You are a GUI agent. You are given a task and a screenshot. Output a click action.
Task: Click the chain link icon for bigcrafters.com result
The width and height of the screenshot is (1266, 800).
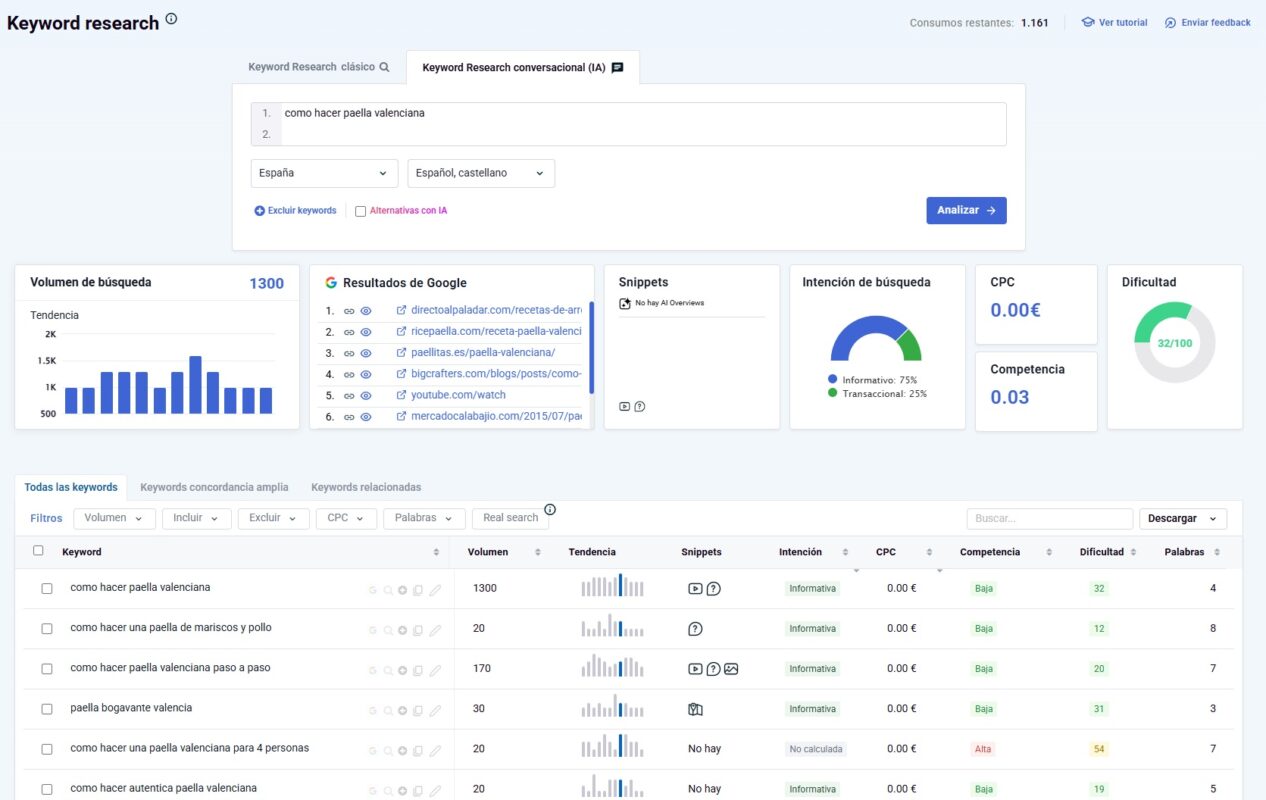point(349,374)
